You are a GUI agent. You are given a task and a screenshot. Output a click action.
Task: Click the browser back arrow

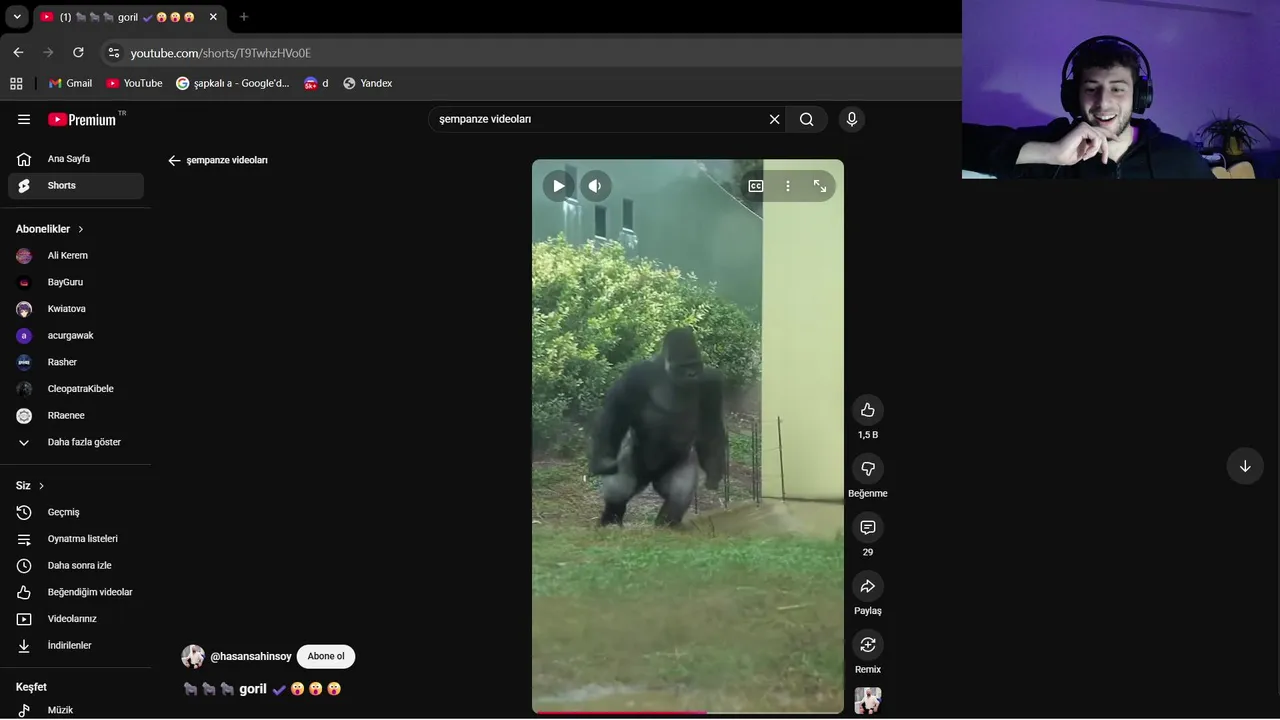click(18, 53)
